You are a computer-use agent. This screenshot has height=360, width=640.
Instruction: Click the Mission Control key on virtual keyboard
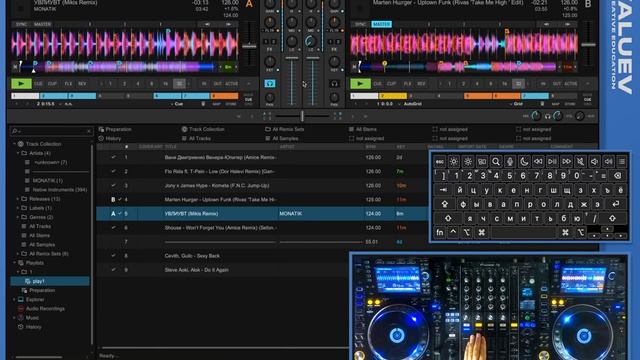482,162
